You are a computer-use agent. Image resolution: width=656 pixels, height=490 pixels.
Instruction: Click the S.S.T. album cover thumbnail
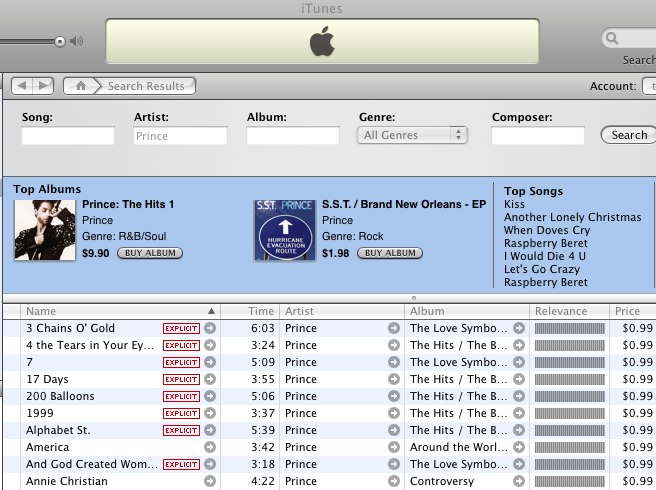point(285,230)
